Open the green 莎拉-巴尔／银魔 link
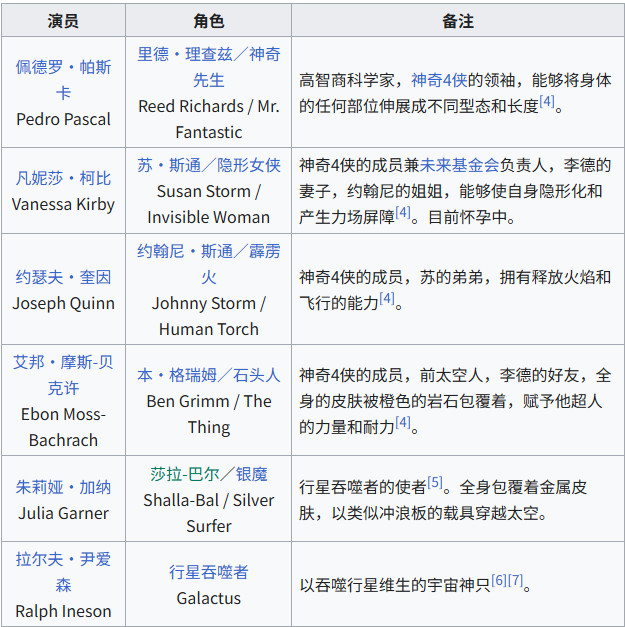 pyautogui.click(x=209, y=474)
